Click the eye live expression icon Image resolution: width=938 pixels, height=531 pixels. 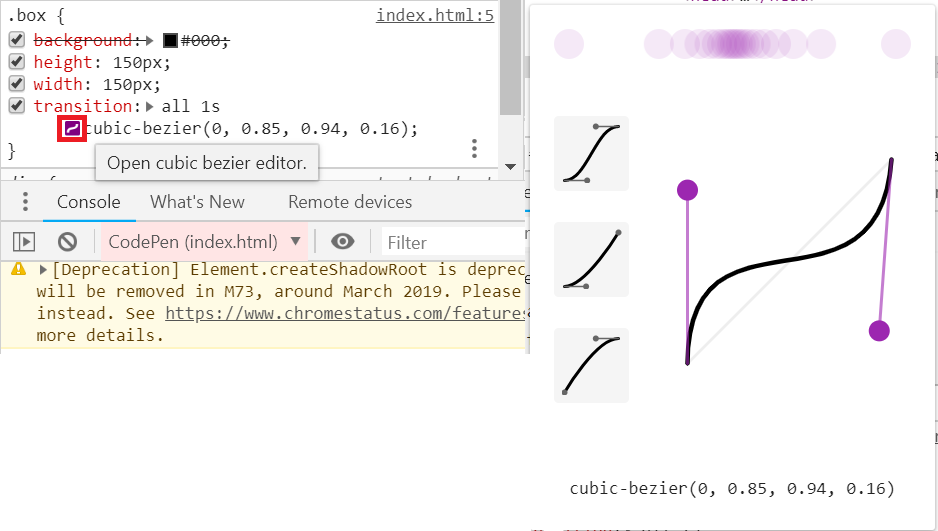pyautogui.click(x=343, y=241)
